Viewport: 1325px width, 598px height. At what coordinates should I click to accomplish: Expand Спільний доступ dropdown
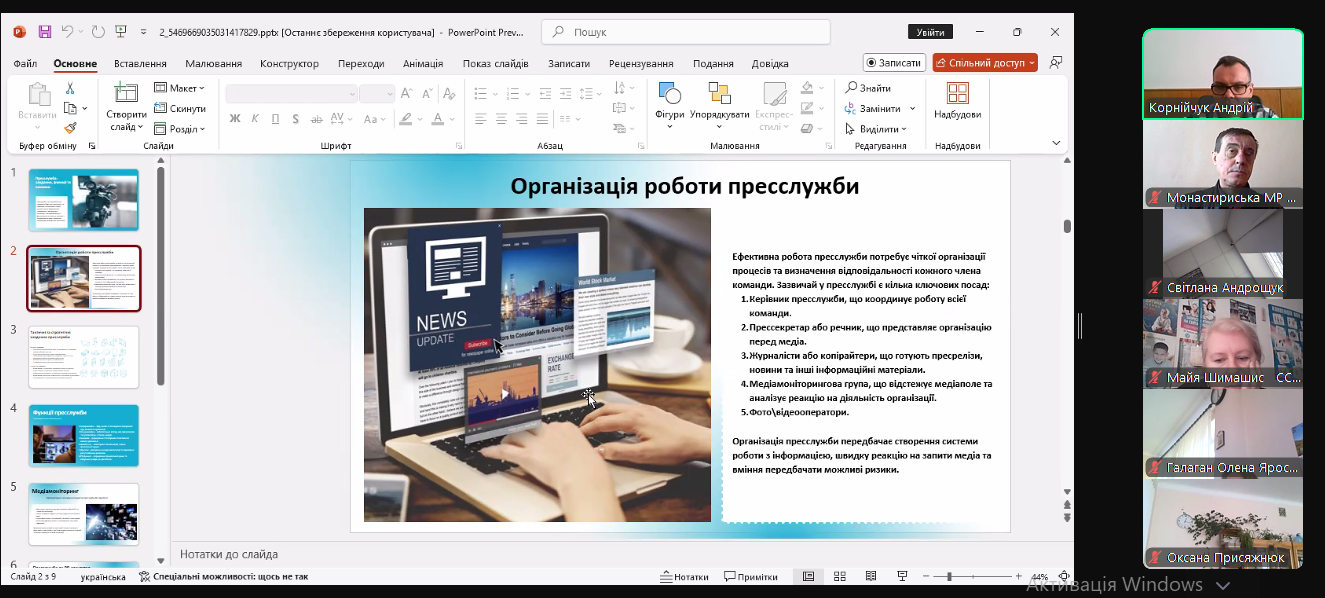(x=1031, y=62)
